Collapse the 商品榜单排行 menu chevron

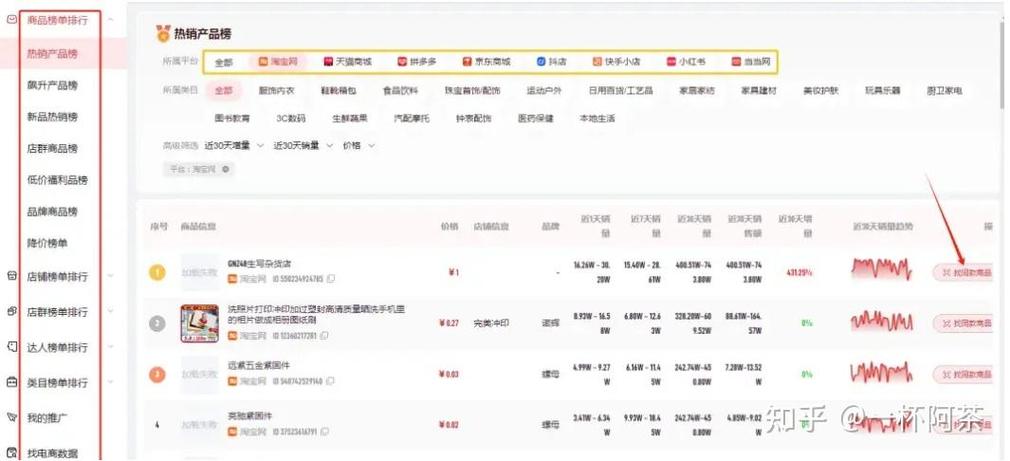[x=111, y=20]
